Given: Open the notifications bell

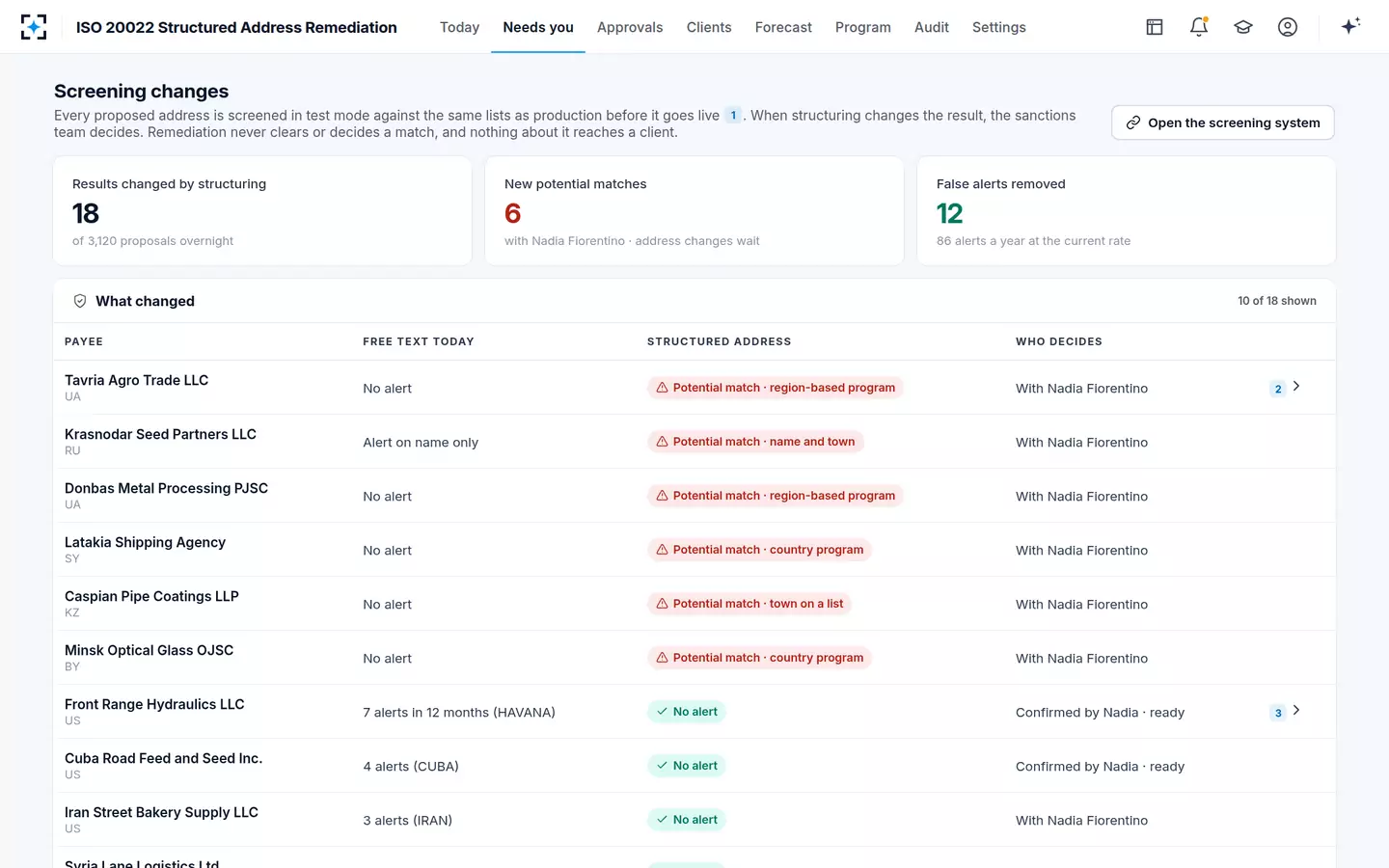Looking at the screenshot, I should click(1199, 27).
